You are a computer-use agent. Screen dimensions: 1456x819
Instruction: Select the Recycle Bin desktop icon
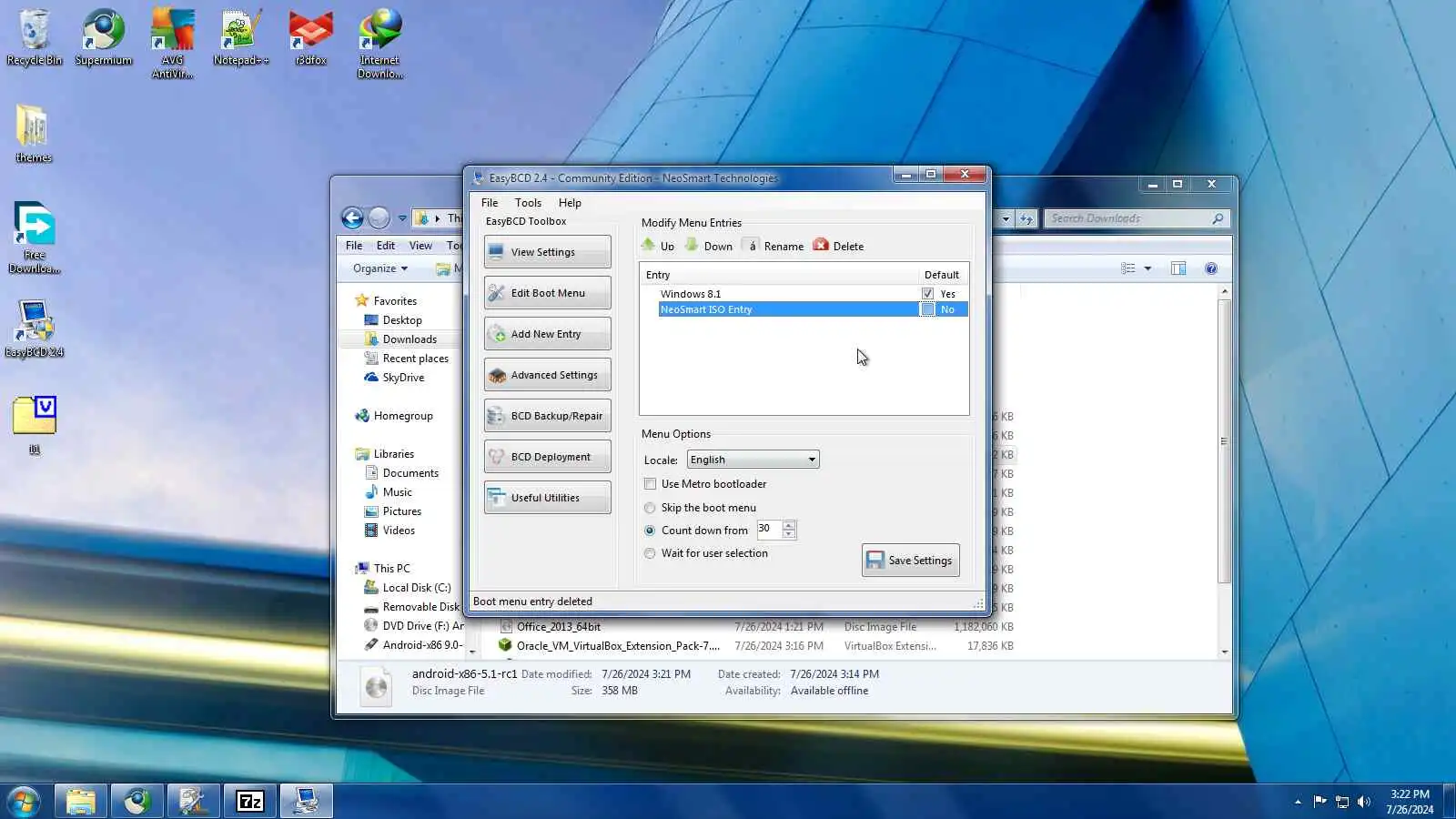pyautogui.click(x=35, y=38)
